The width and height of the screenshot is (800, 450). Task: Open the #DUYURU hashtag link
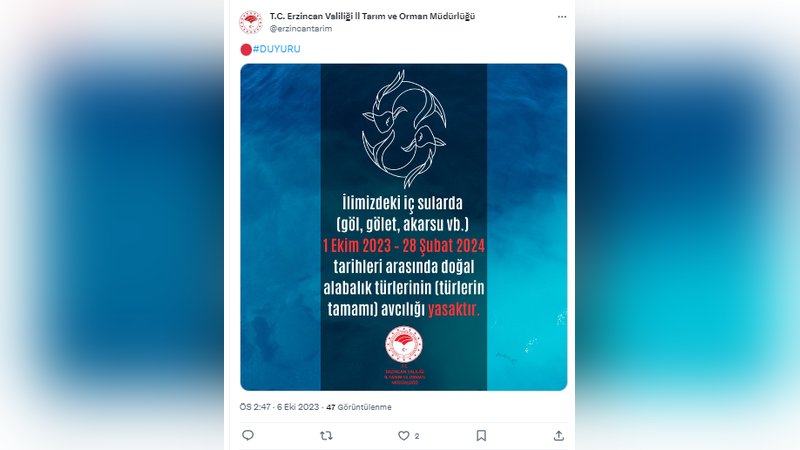point(277,49)
